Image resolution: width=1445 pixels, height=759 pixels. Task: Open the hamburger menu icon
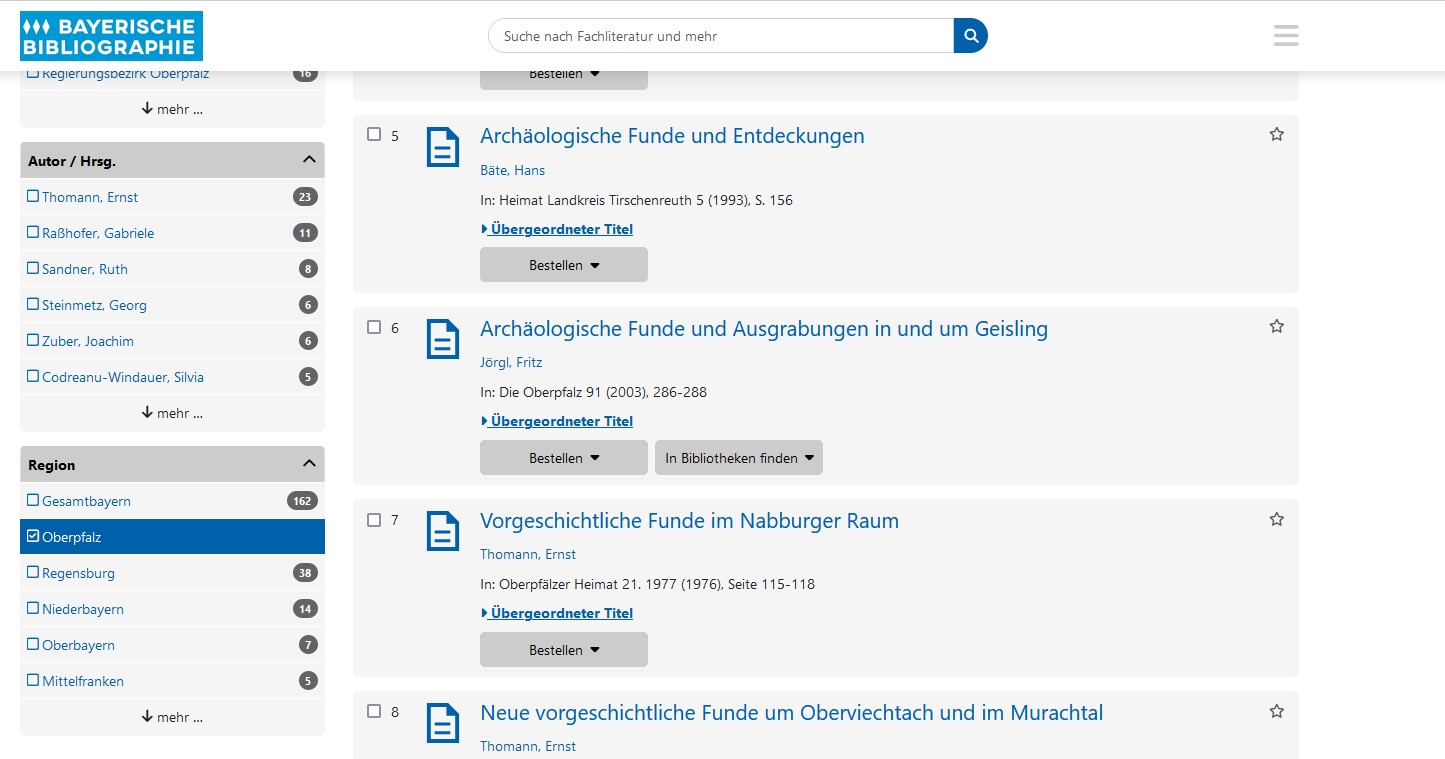tap(1286, 36)
